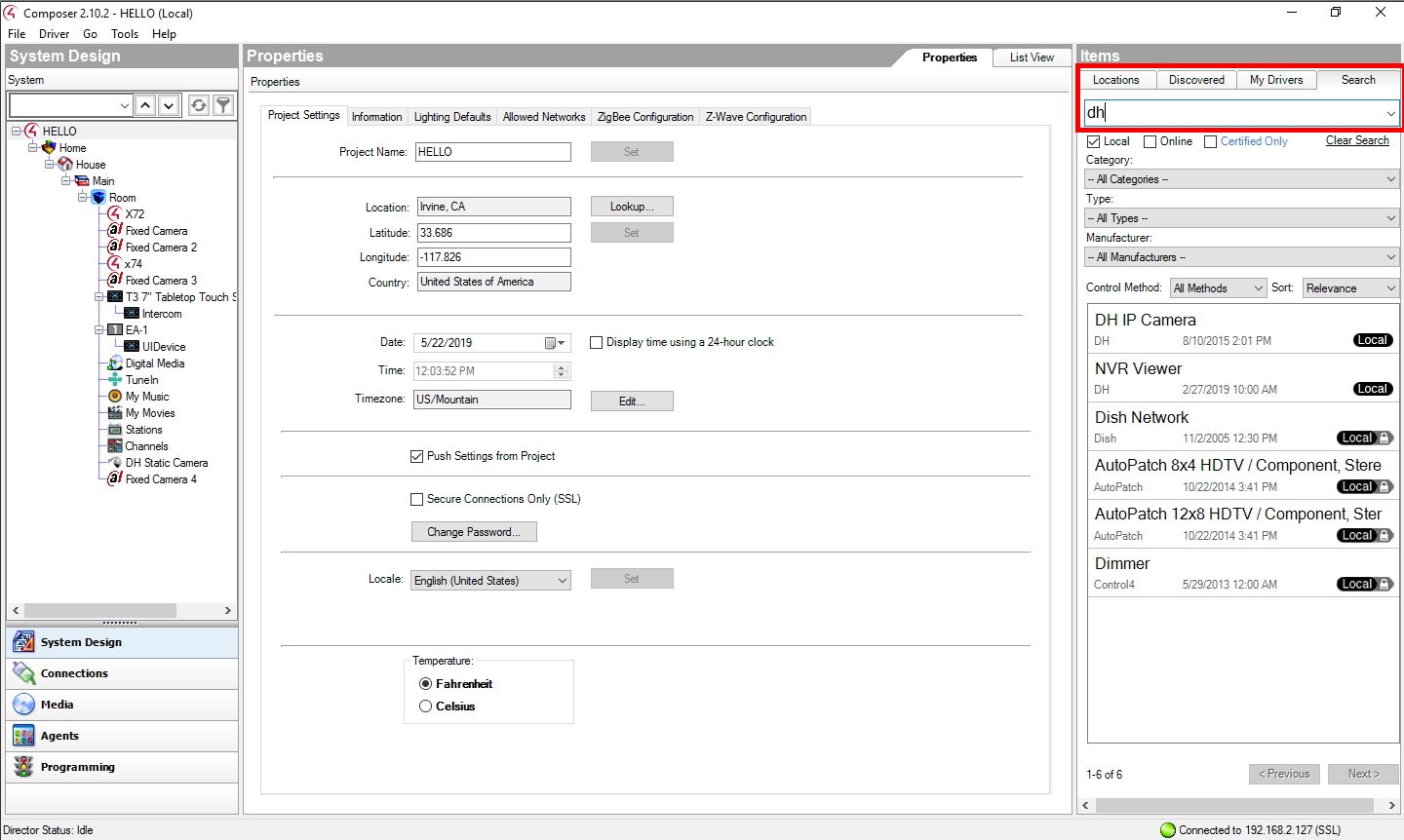Click the Clear Search link
Screen dimensions: 1404x840
(x=1356, y=140)
